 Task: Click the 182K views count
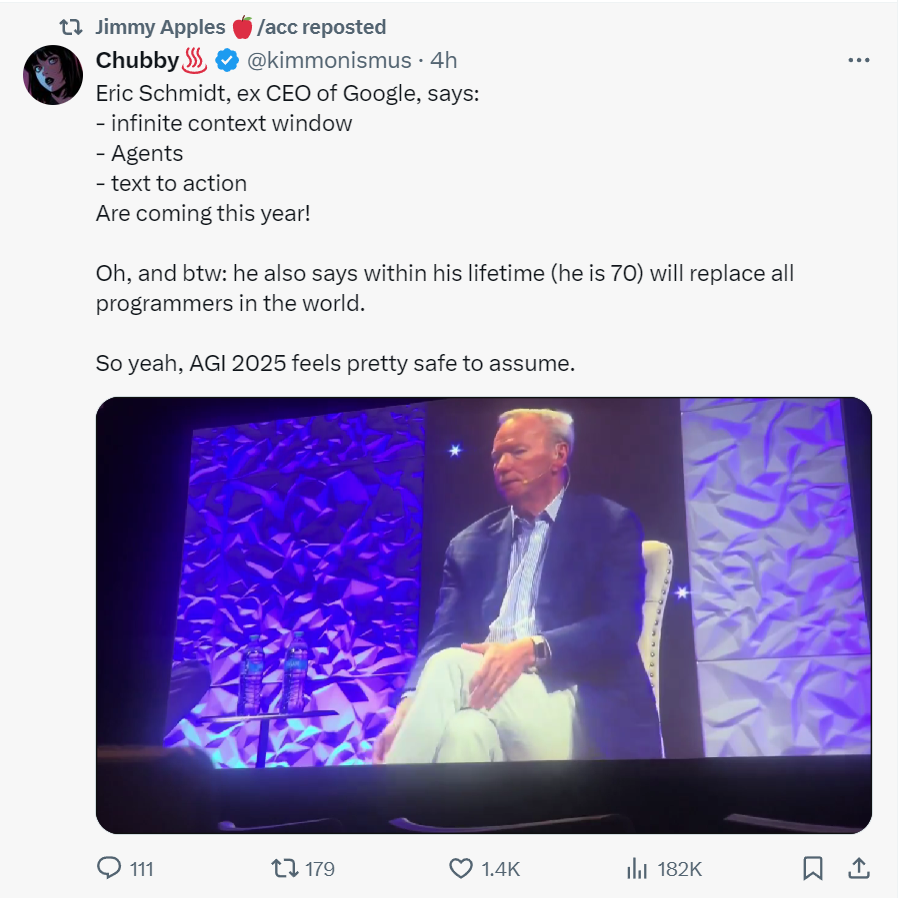[680, 869]
